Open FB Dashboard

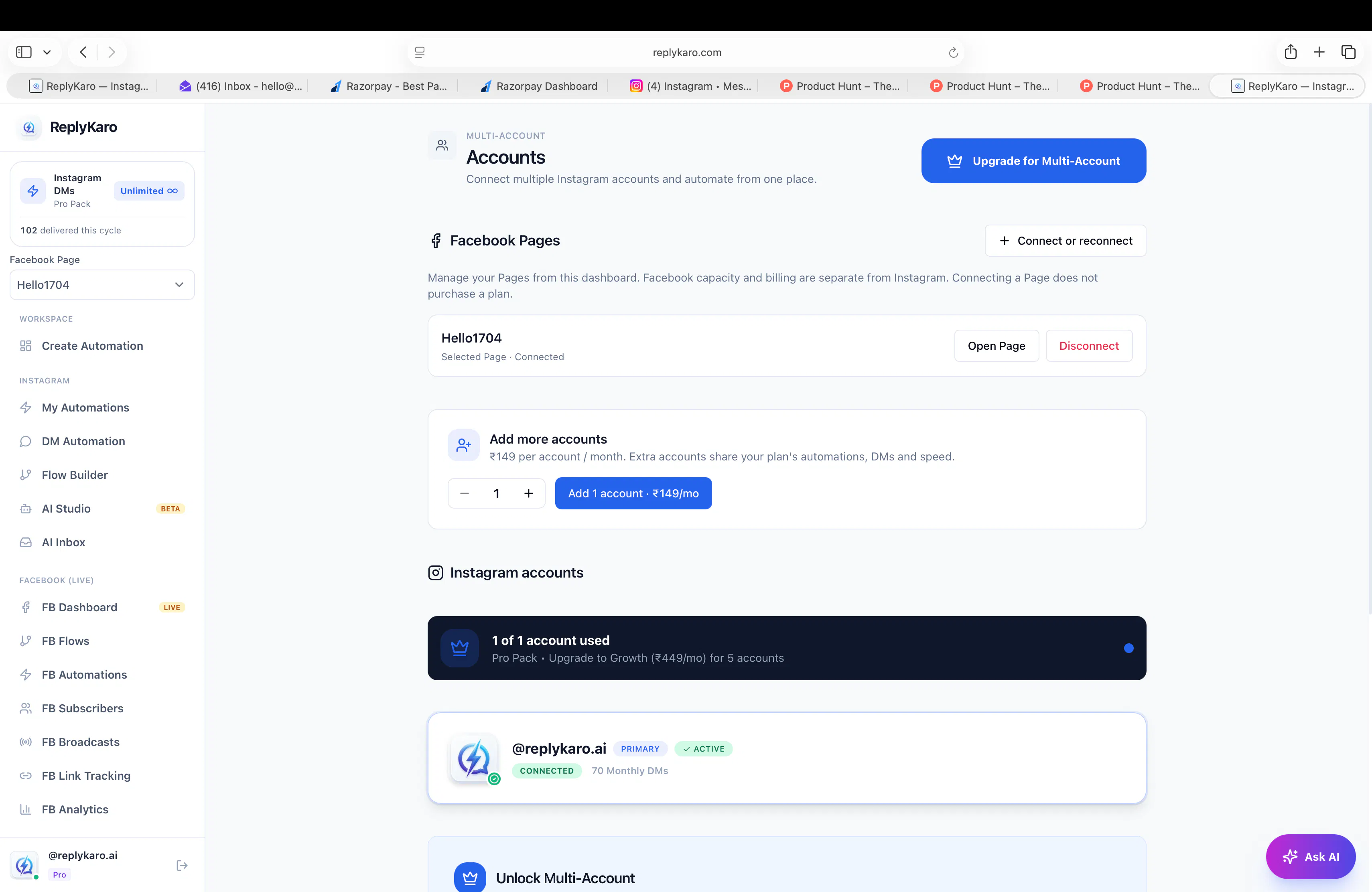click(x=102, y=607)
